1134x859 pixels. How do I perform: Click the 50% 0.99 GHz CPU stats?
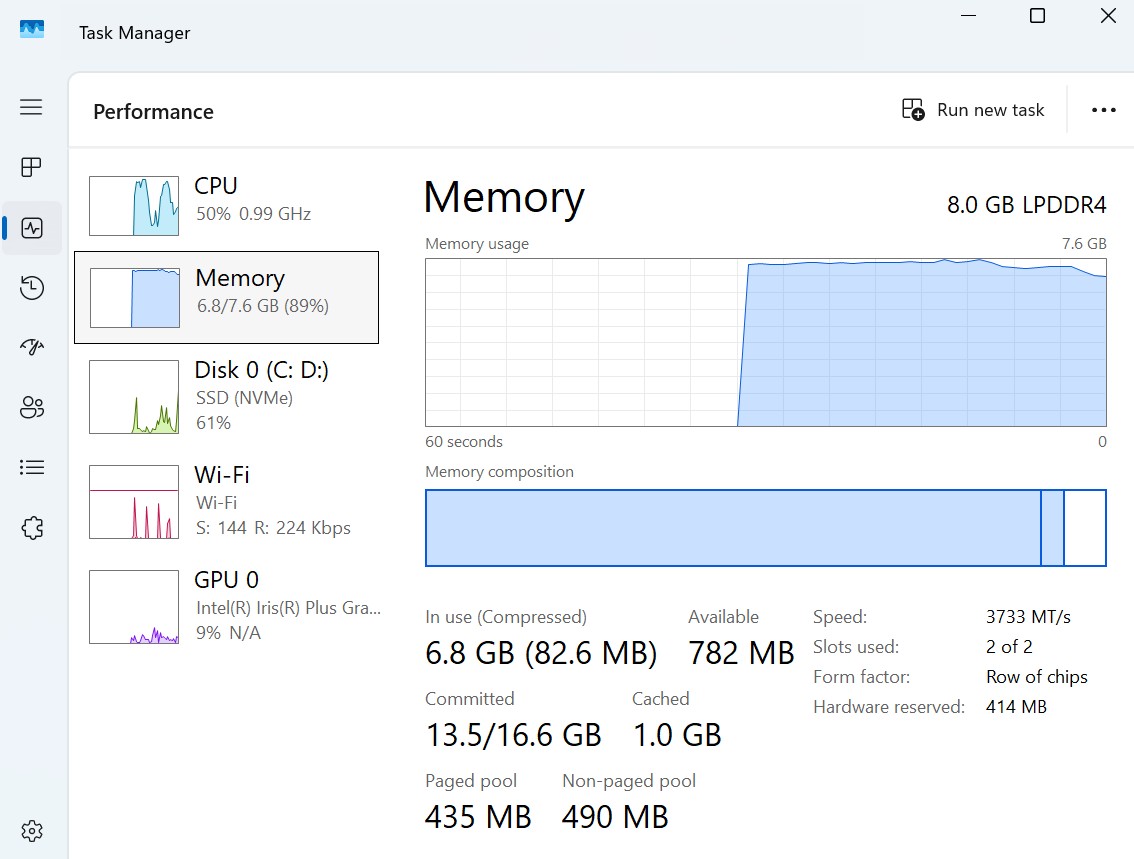coord(253,214)
